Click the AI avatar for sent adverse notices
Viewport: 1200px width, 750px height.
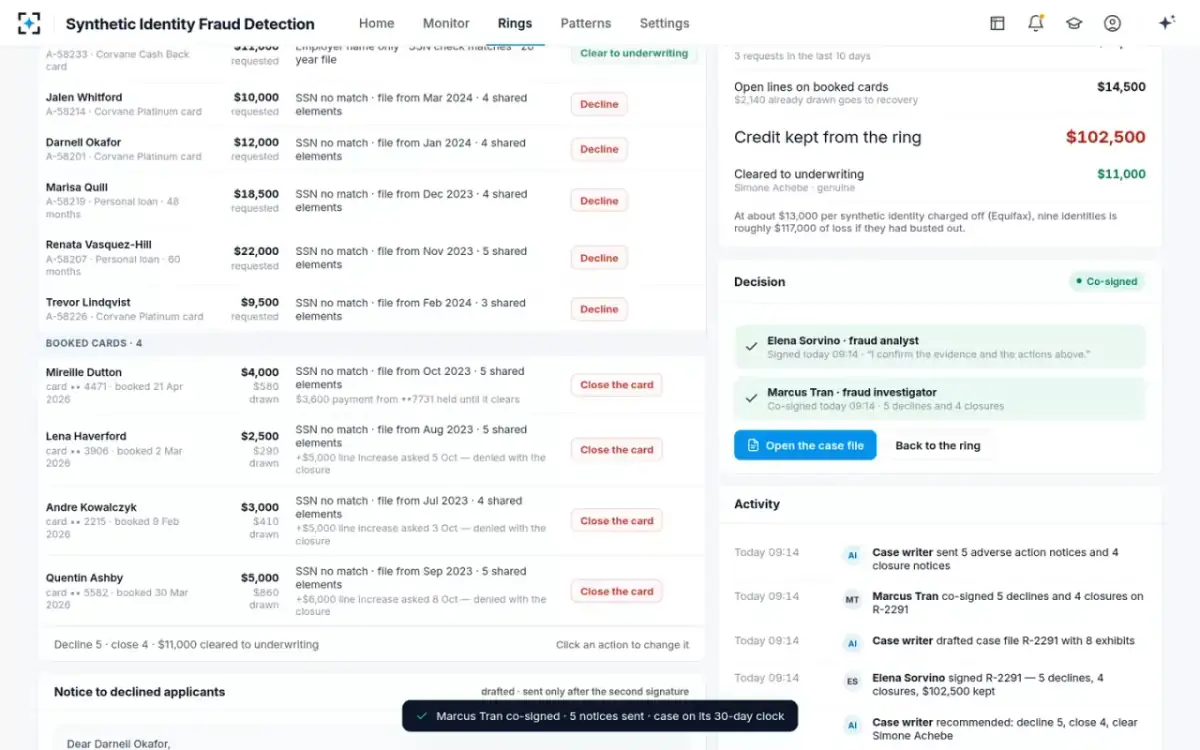(852, 555)
